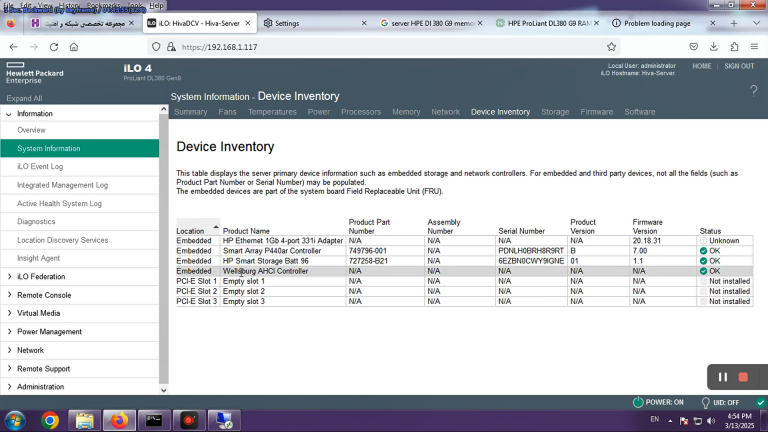768x432 pixels.
Task: Click Expand All in the sidebar
Action: tap(24, 98)
